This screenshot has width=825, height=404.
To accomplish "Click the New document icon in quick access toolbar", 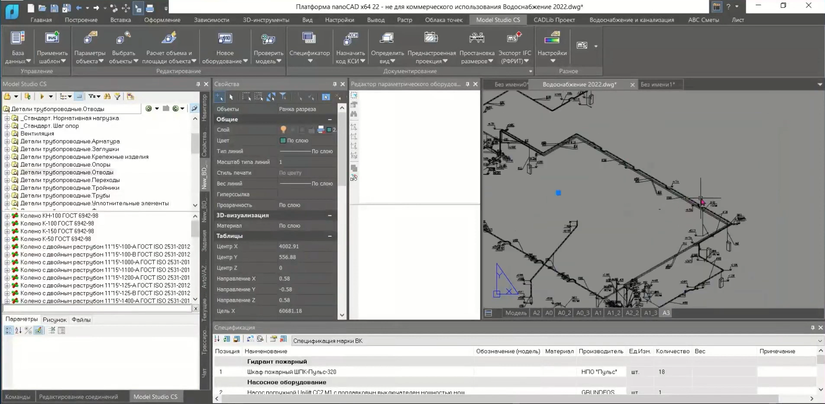I will [31, 8].
